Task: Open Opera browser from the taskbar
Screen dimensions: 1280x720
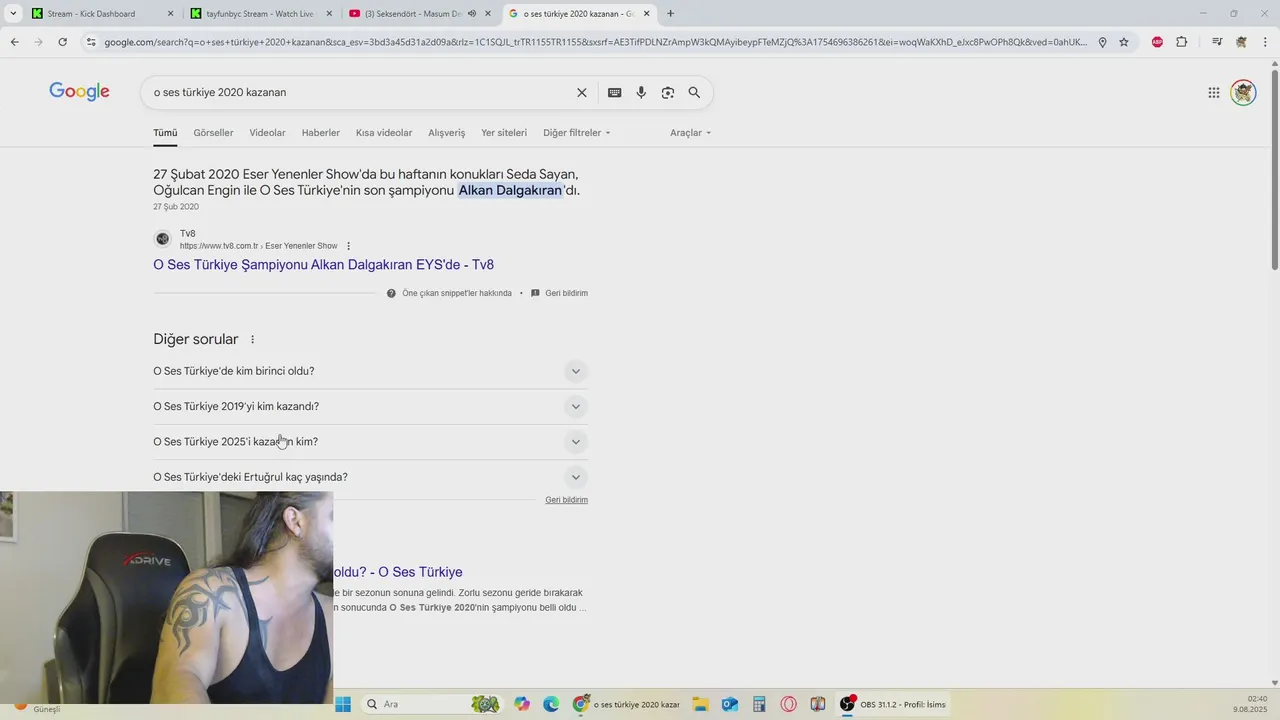Action: coord(789,704)
